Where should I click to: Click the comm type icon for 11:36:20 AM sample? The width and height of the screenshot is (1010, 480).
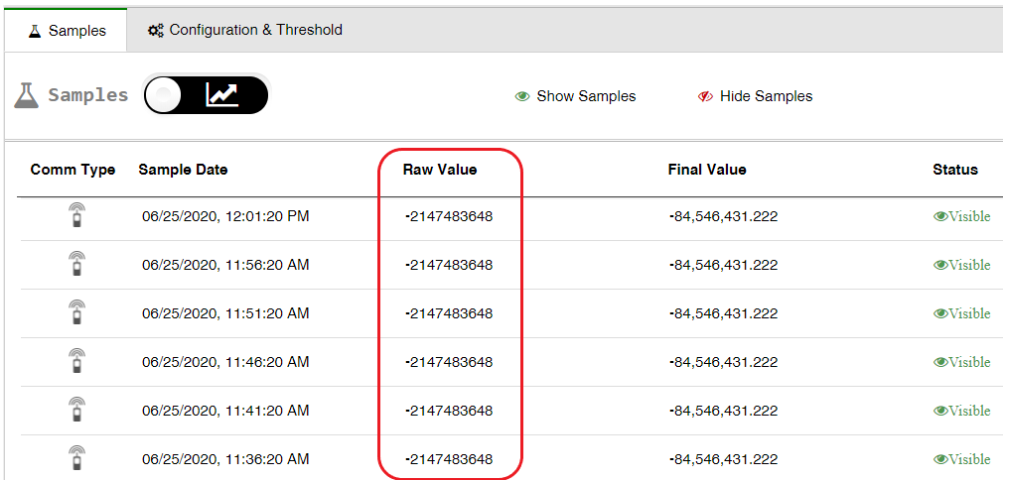(77, 457)
